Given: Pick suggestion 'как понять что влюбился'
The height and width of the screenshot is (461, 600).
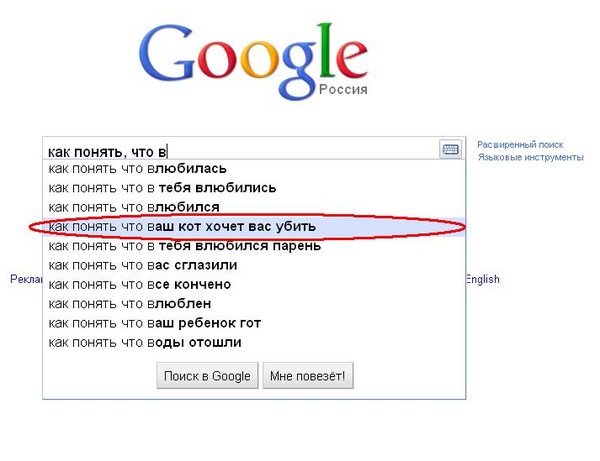Looking at the screenshot, I should (134, 207).
